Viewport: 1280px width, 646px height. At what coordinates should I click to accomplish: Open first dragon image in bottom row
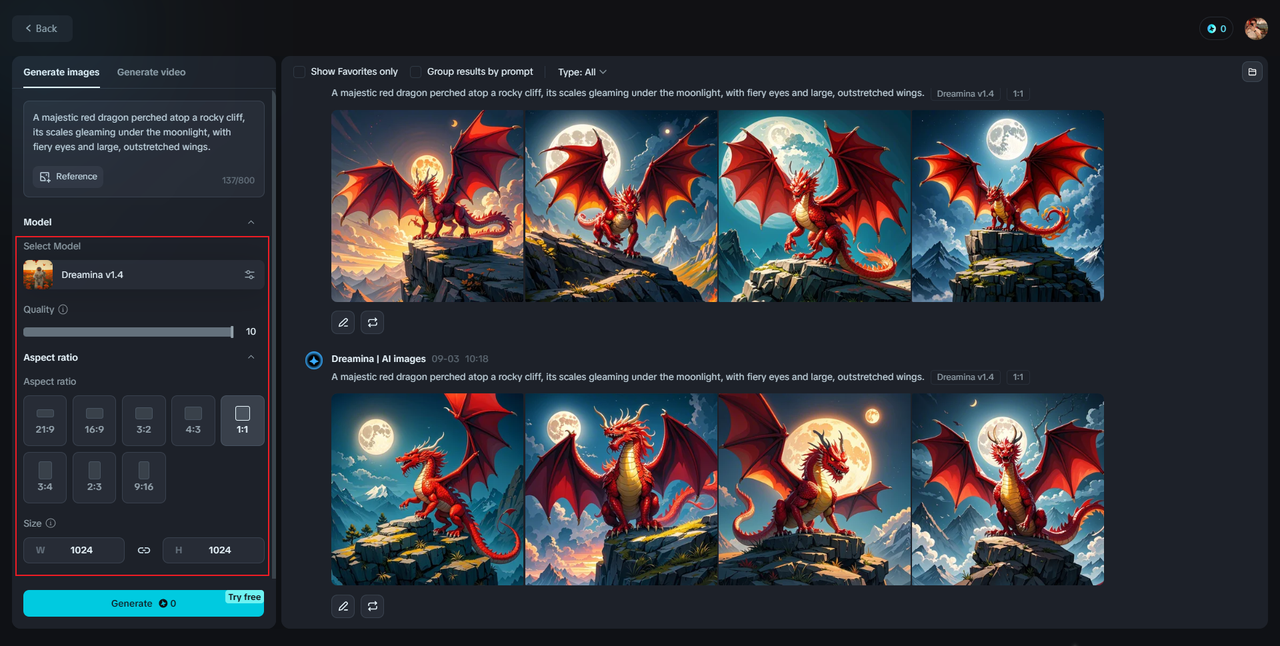click(x=428, y=490)
